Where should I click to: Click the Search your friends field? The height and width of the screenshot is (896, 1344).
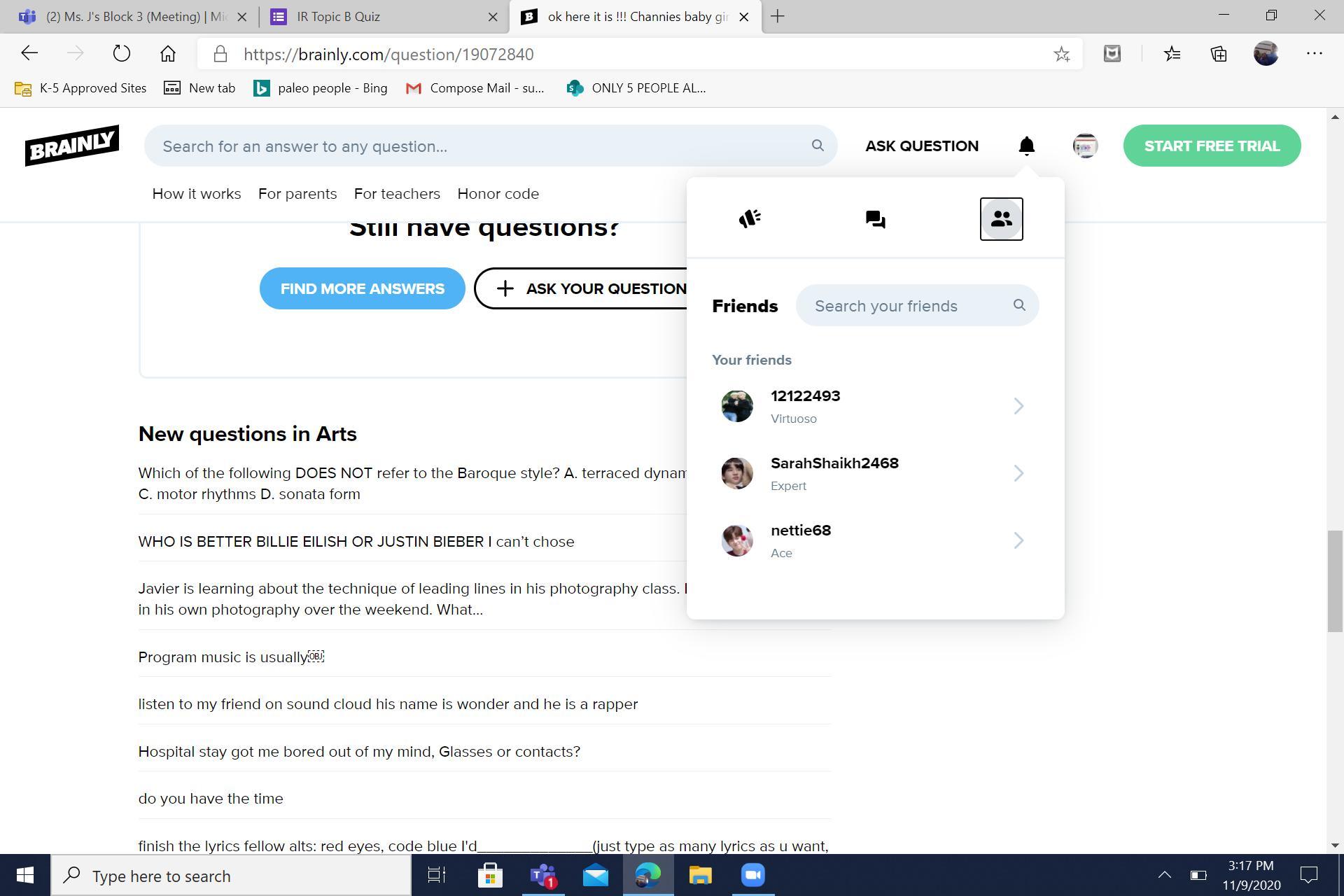click(906, 306)
